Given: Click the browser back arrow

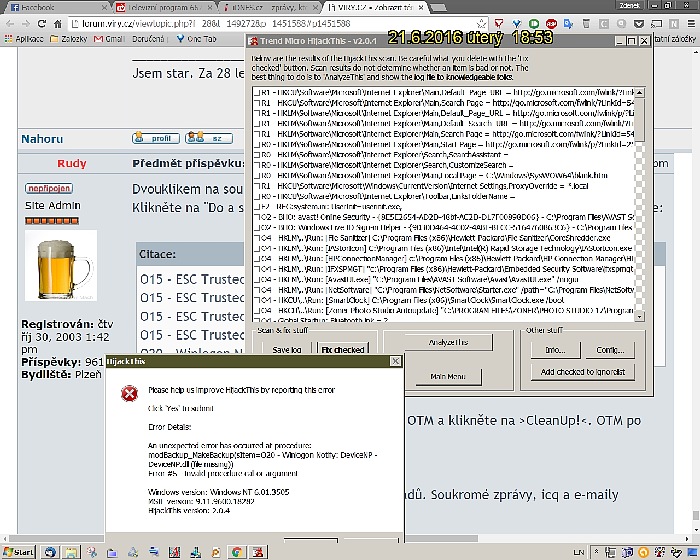Looking at the screenshot, I should [x=10, y=24].
